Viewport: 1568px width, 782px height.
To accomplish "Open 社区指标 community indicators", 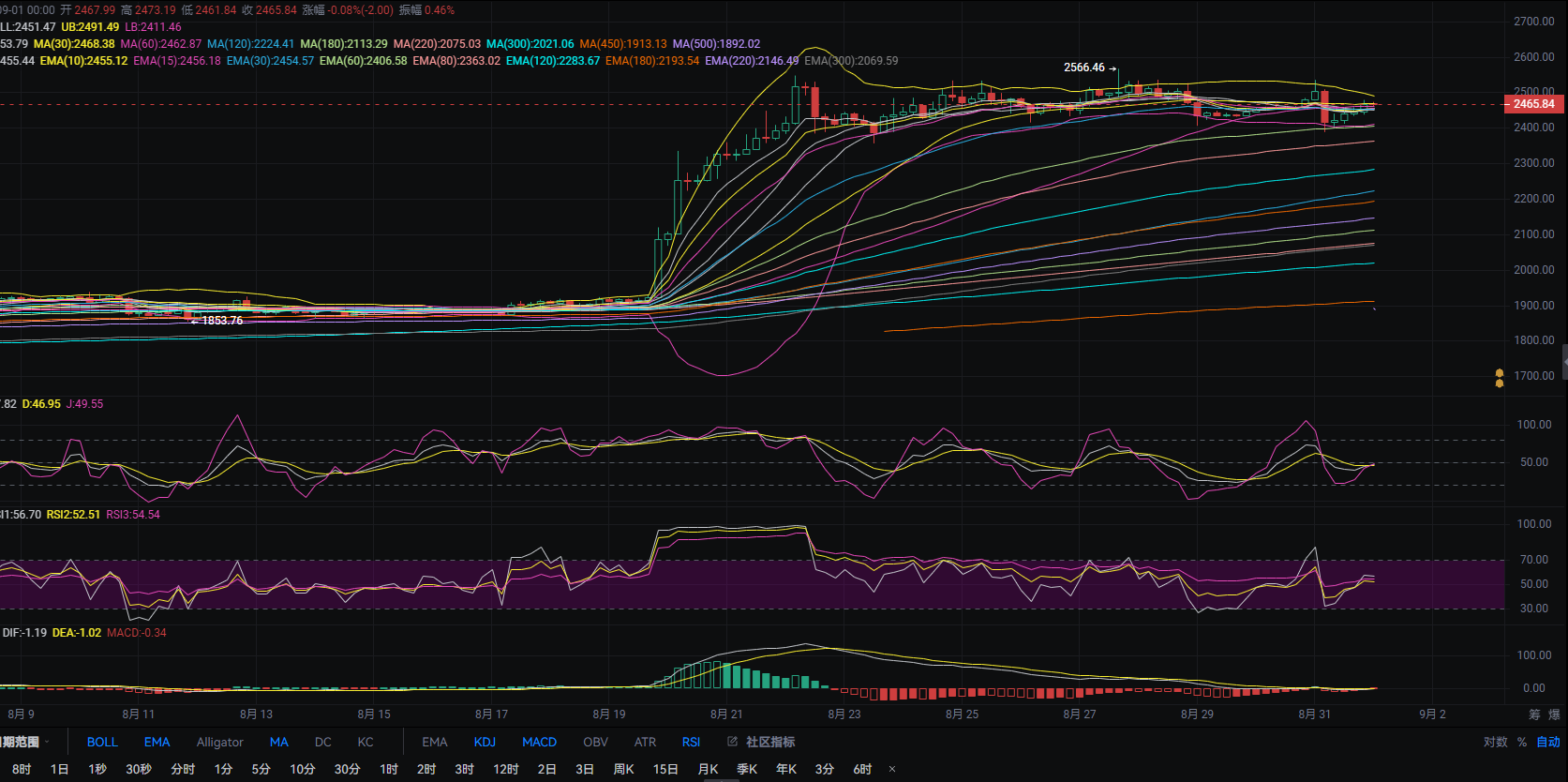I will point(770,742).
